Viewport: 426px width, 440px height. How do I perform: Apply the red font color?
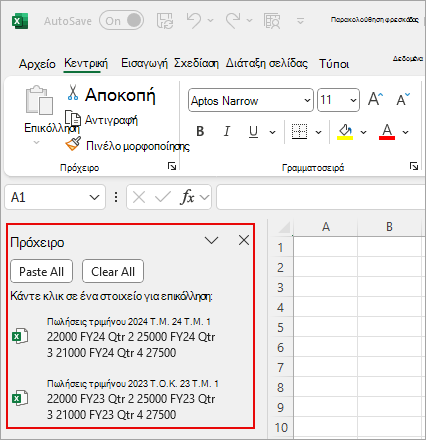tap(387, 132)
